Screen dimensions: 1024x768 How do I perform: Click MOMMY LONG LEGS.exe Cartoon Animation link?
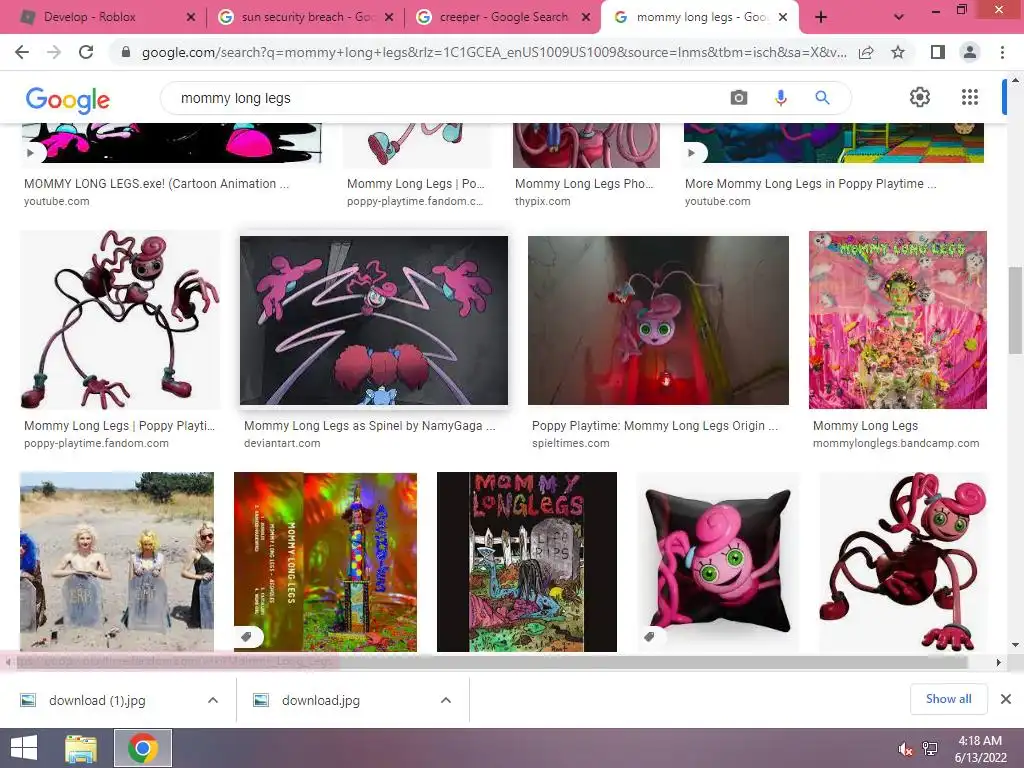[156, 184]
